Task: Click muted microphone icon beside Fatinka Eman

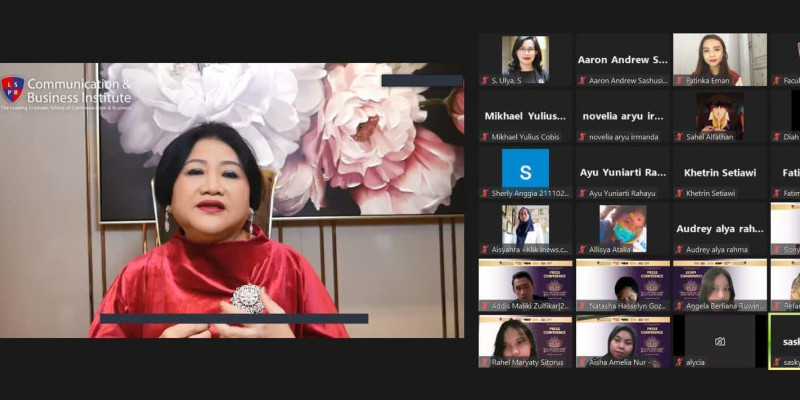Action: pos(679,81)
